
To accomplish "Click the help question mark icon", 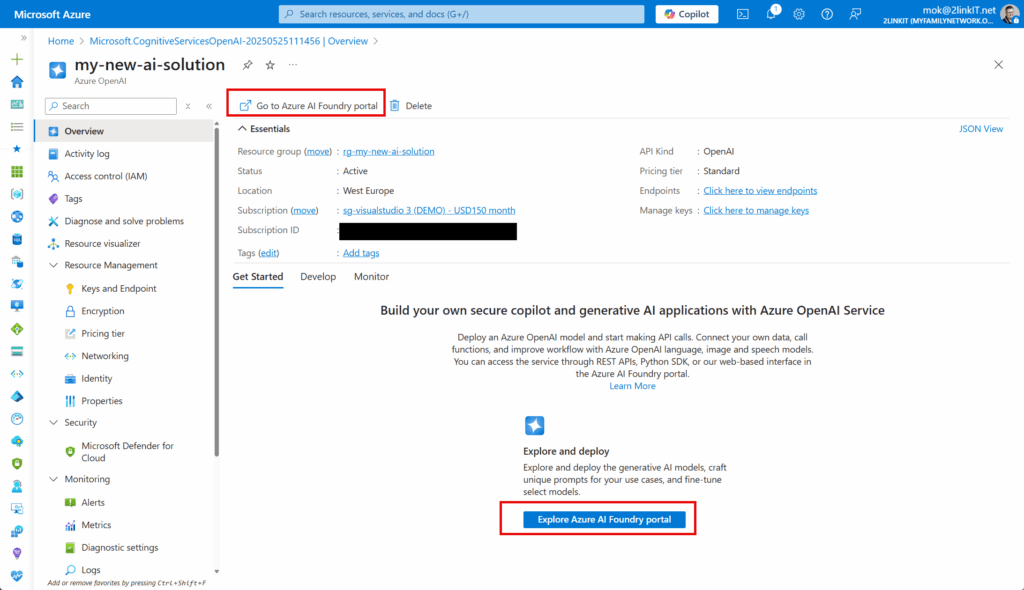I will (827, 14).
